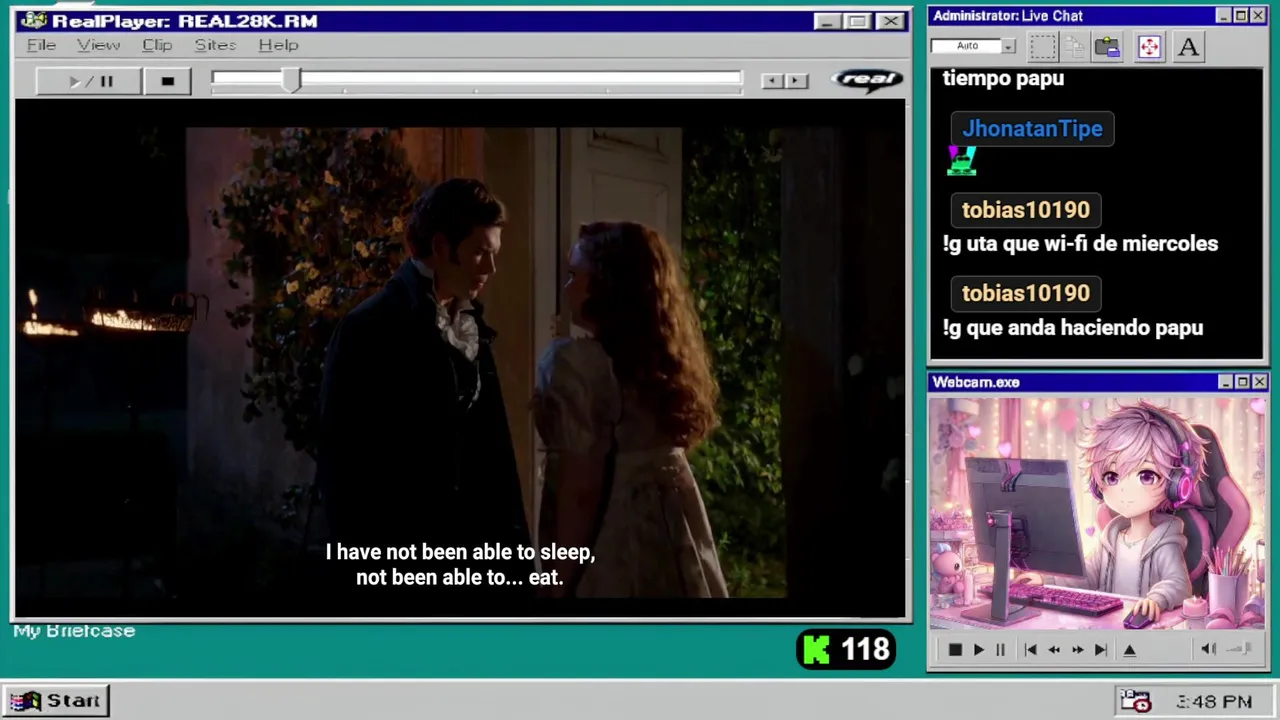Click the green K 118 counter badge

(846, 650)
